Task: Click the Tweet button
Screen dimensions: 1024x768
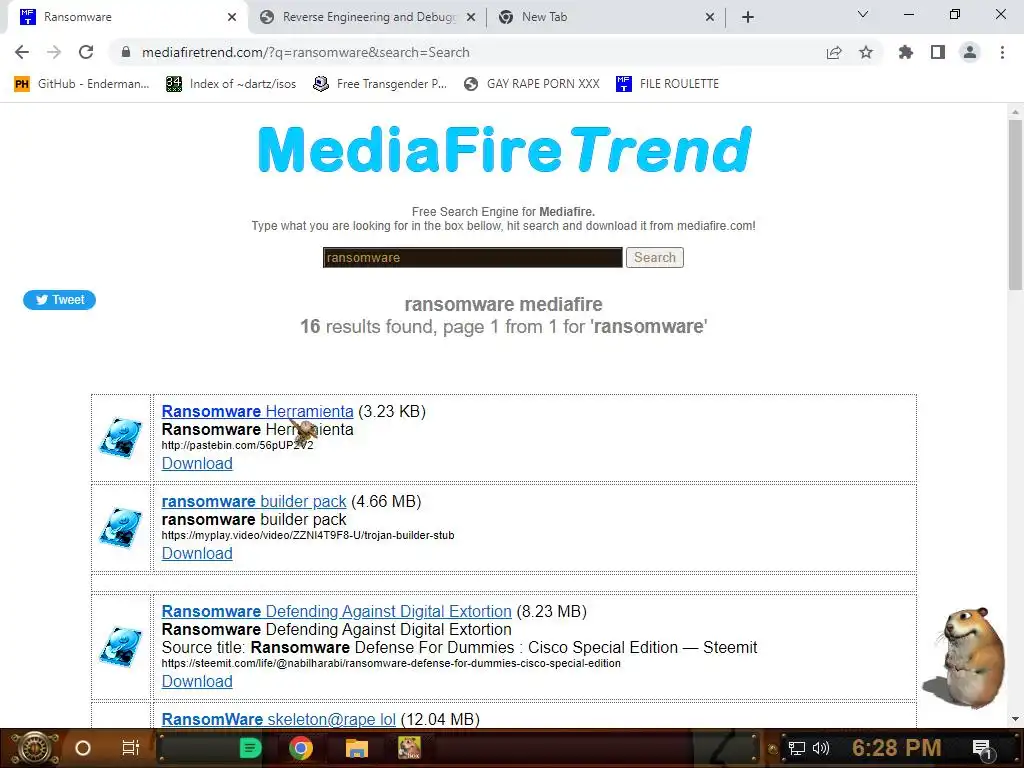Action: [x=59, y=300]
